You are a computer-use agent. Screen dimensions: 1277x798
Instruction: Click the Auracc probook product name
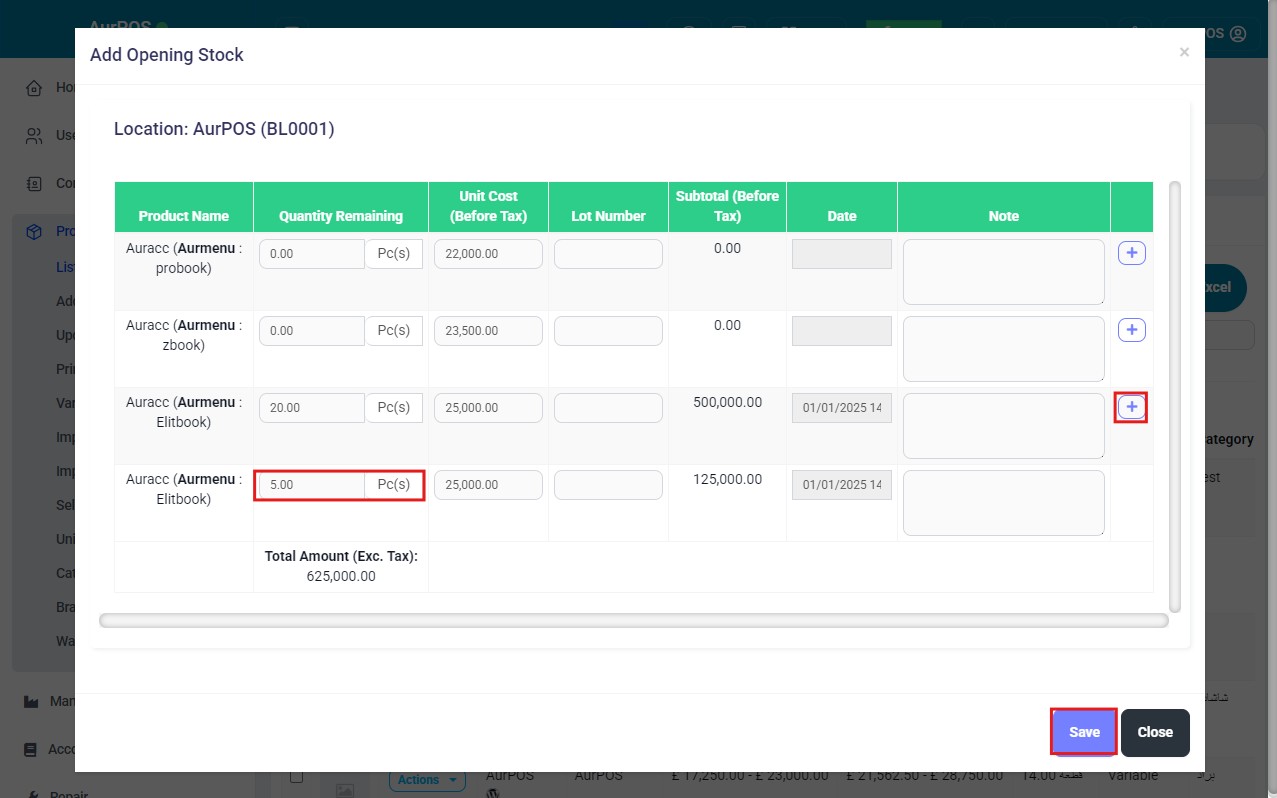(x=184, y=258)
